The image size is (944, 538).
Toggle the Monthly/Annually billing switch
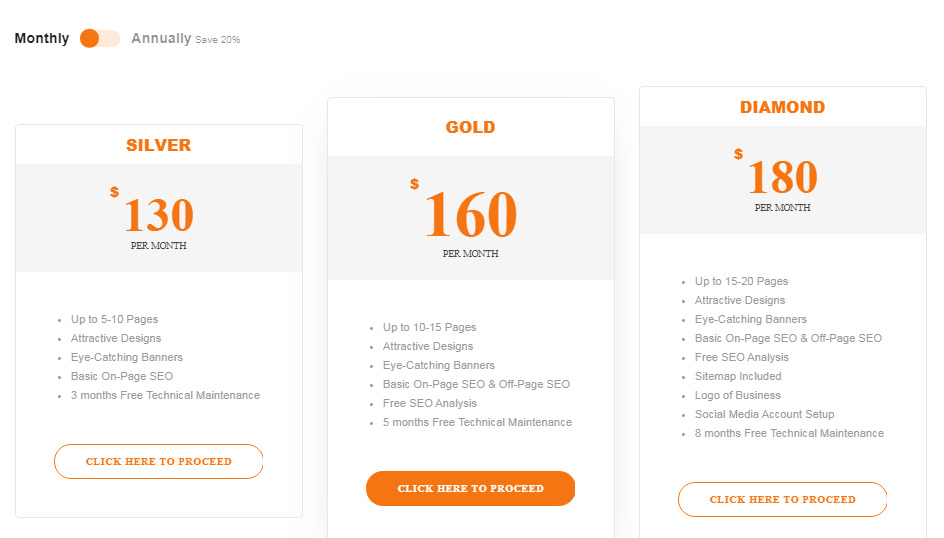[100, 39]
